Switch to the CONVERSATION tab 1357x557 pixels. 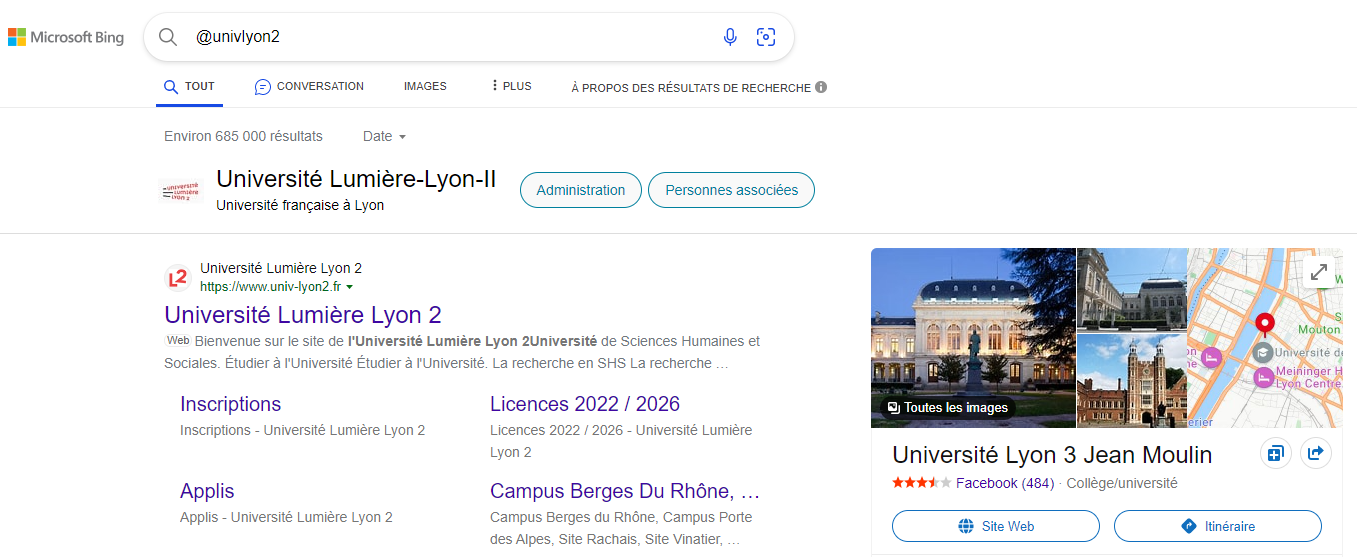tap(309, 87)
